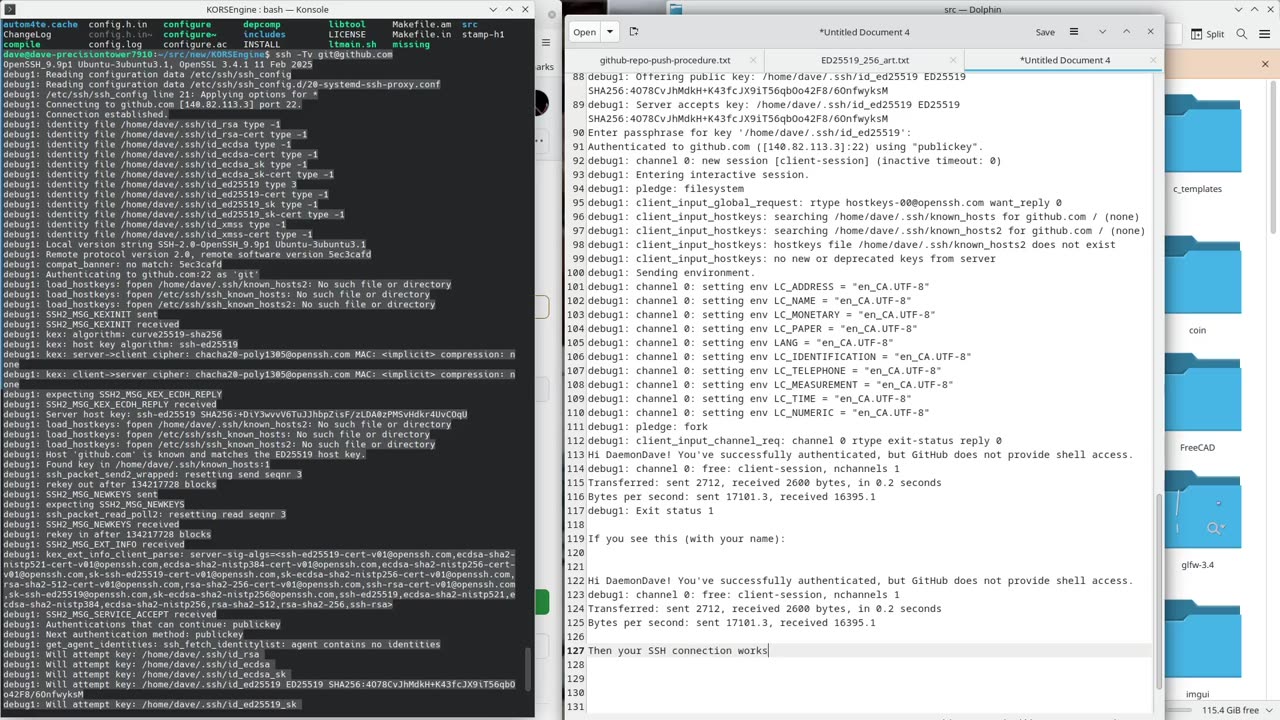Click 'debug1: pledge: fork' line

(x=647, y=427)
